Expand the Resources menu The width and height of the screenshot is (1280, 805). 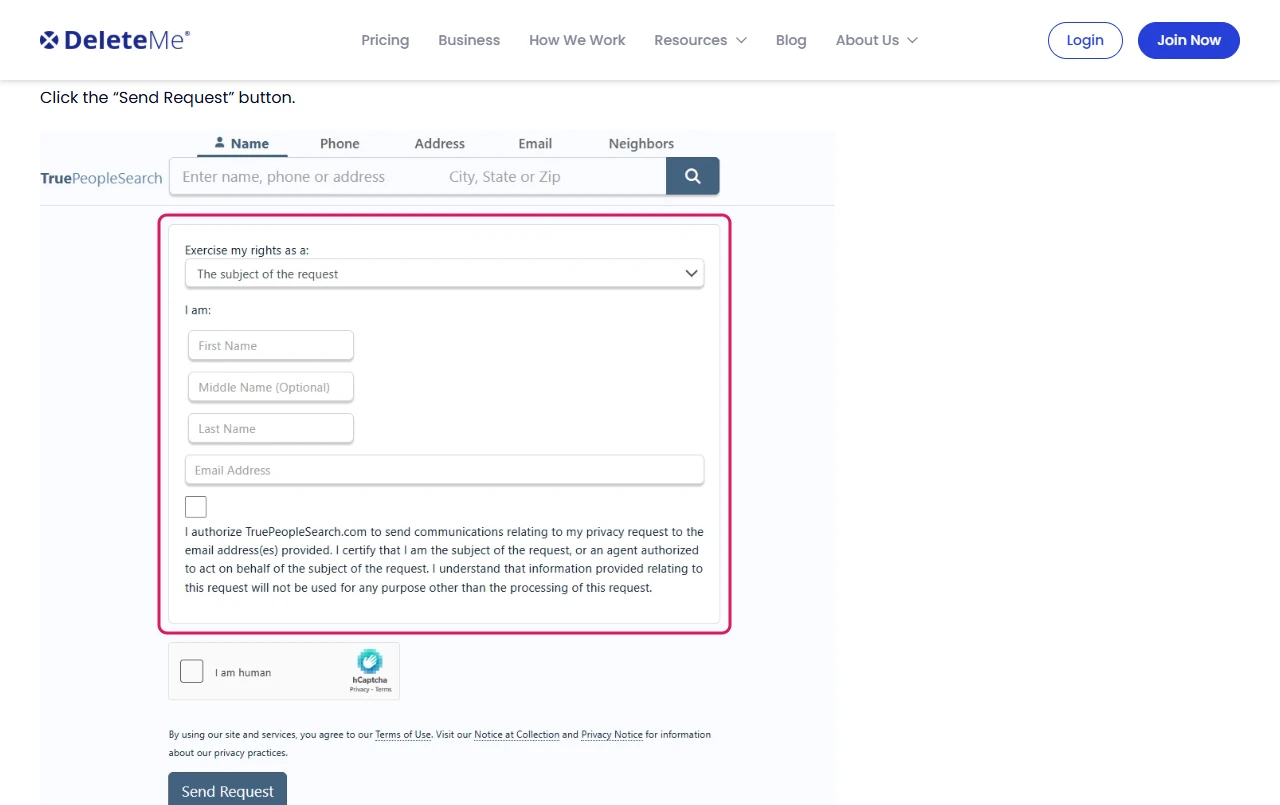pyautogui.click(x=700, y=40)
